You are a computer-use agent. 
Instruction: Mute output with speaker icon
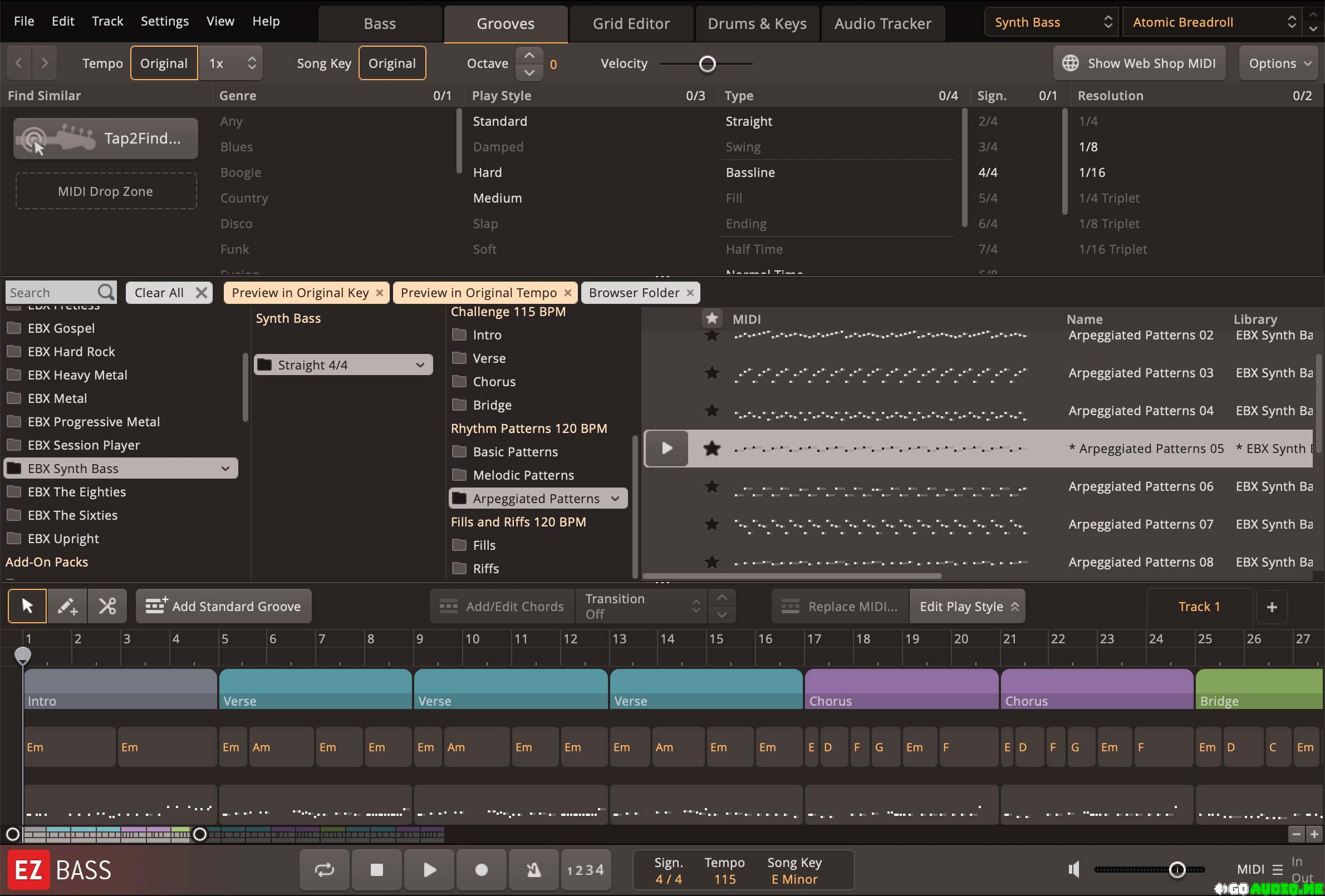(1074, 869)
